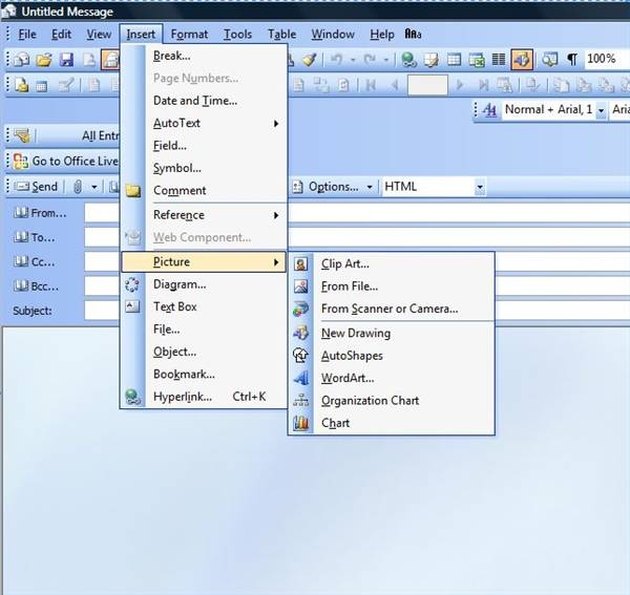Select Clip Art... in Picture submenu
630x595 pixels.
392,264
